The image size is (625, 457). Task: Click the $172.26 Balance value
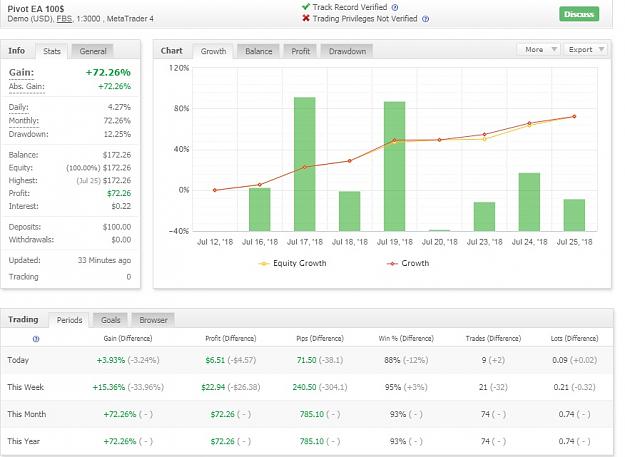coord(117,155)
